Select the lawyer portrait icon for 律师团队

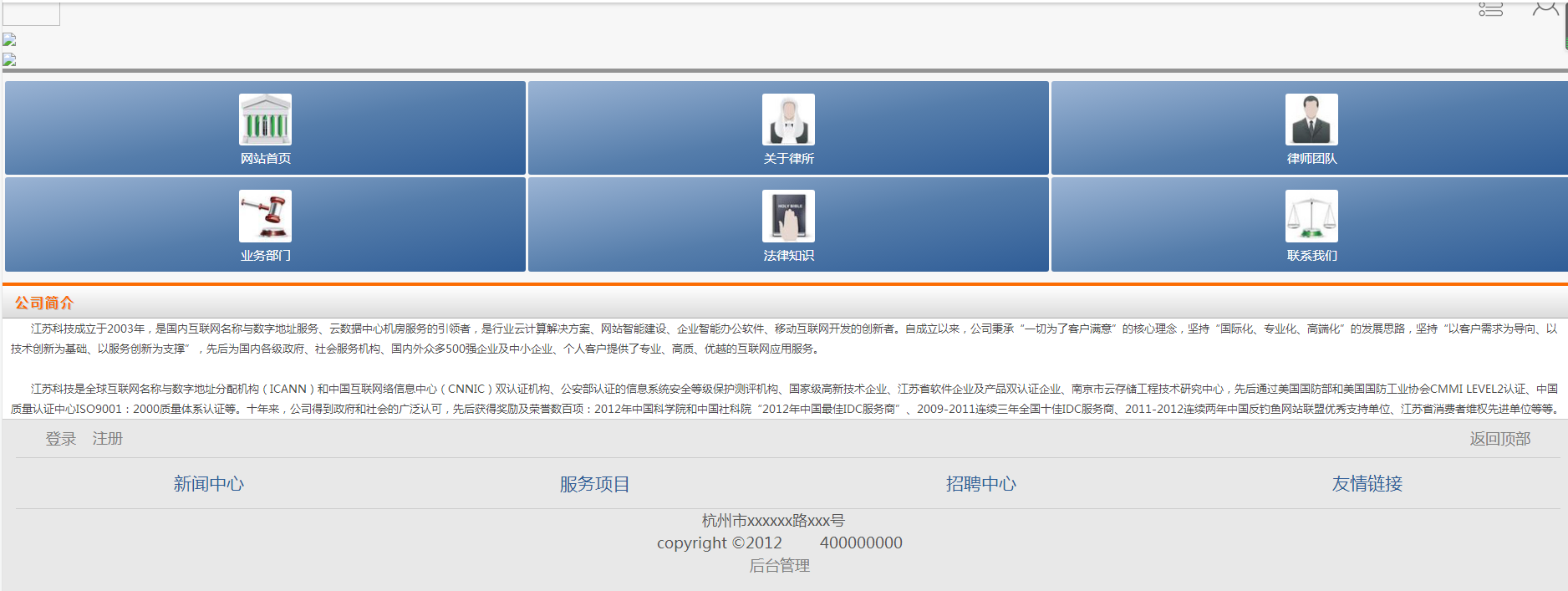[x=1311, y=120]
